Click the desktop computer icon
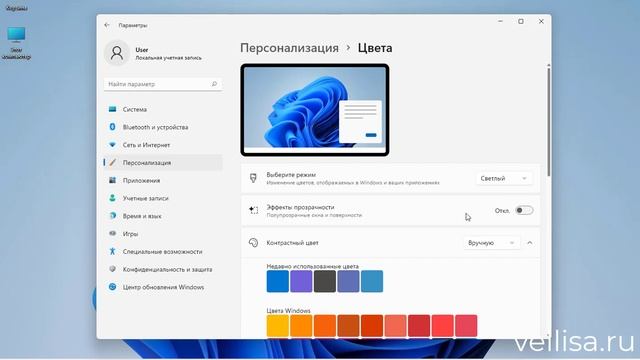 [16, 35]
